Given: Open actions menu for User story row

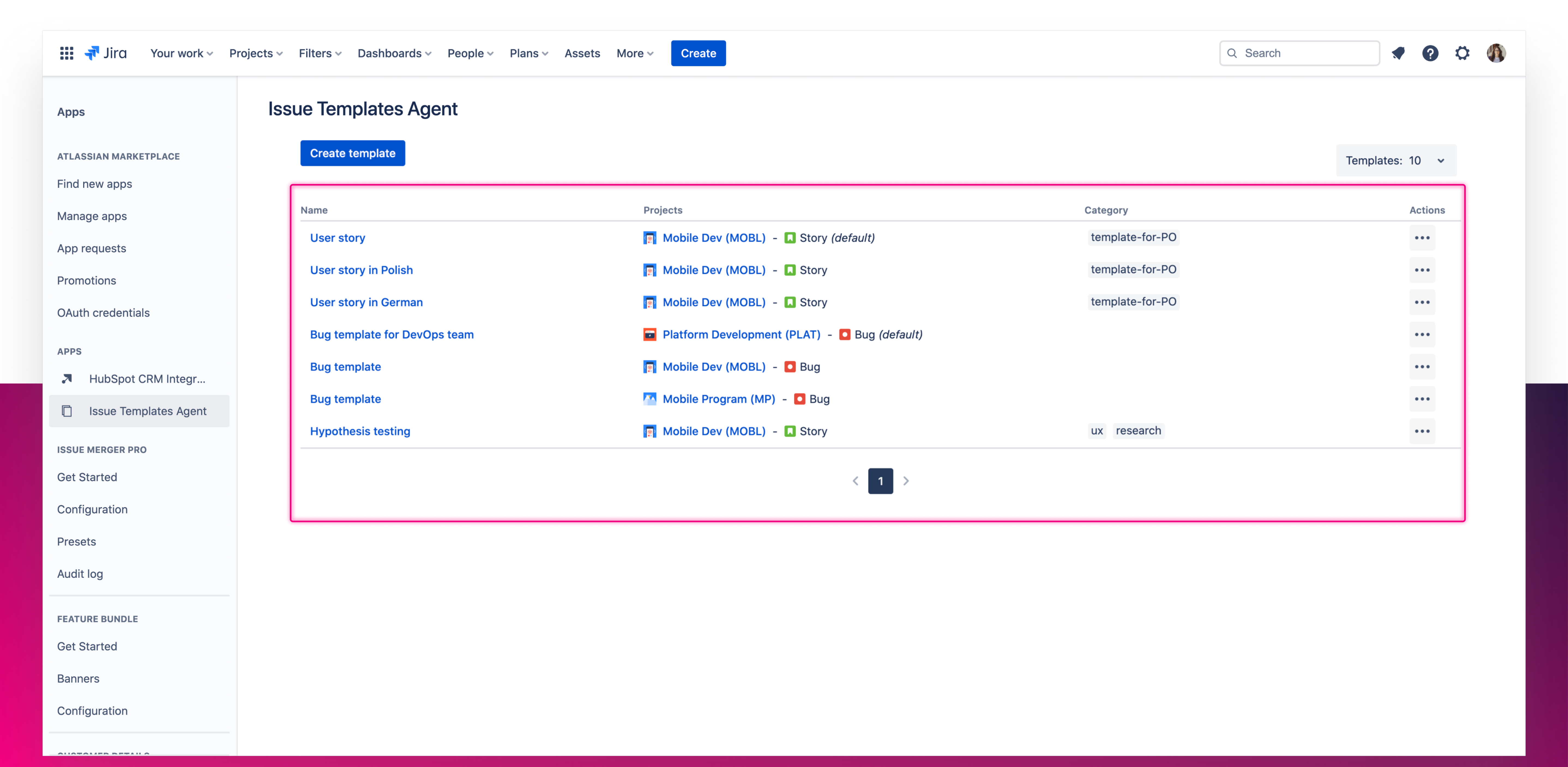Looking at the screenshot, I should (x=1422, y=237).
